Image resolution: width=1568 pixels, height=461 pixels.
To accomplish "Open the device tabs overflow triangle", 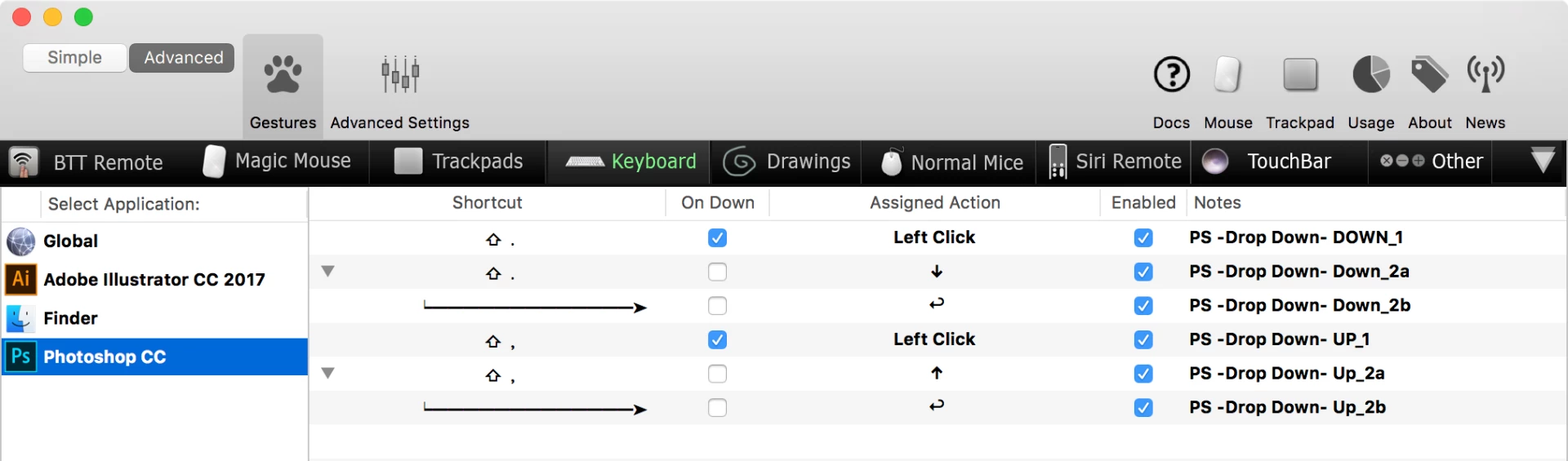I will coord(1542,160).
